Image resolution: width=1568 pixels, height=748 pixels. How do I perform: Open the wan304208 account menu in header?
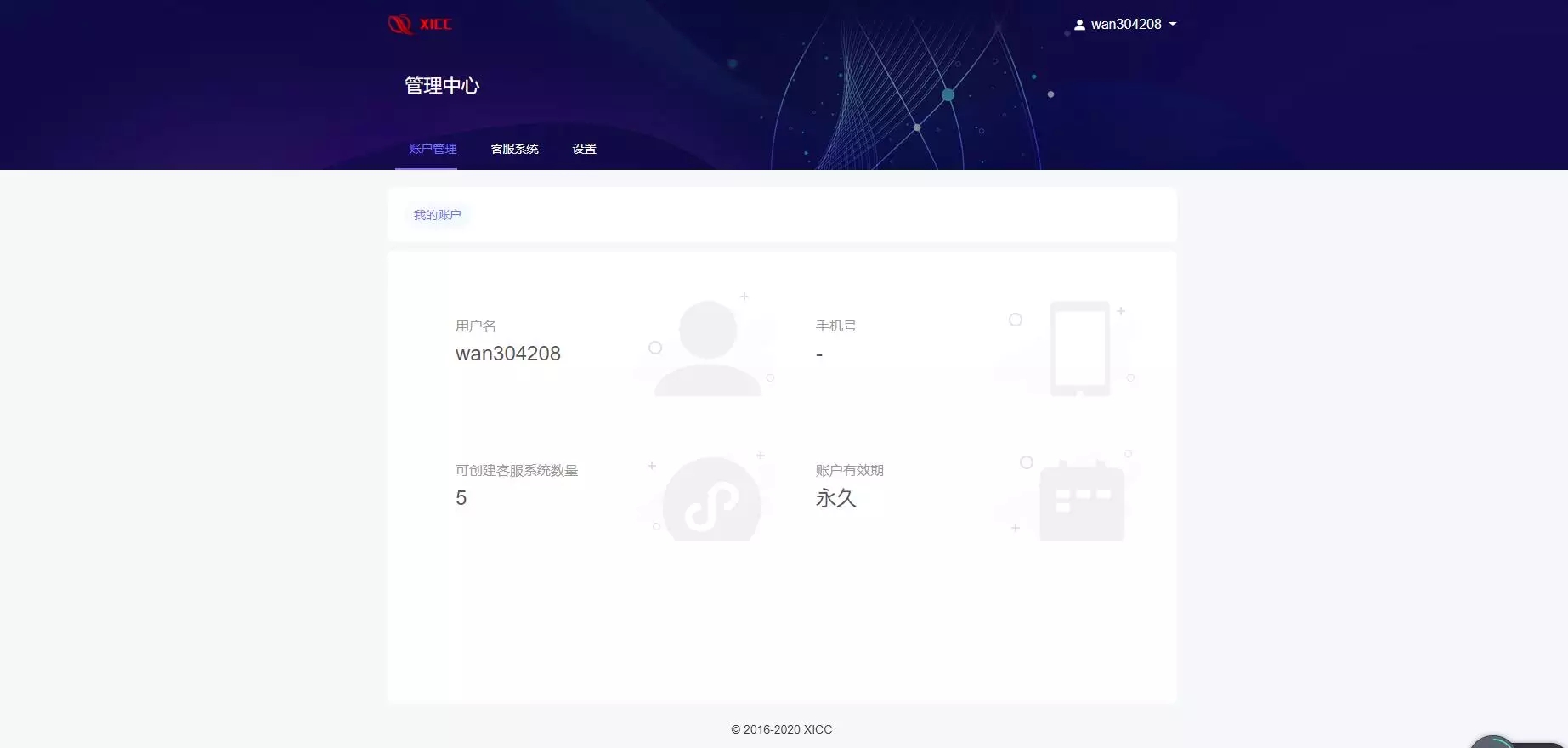click(1125, 25)
